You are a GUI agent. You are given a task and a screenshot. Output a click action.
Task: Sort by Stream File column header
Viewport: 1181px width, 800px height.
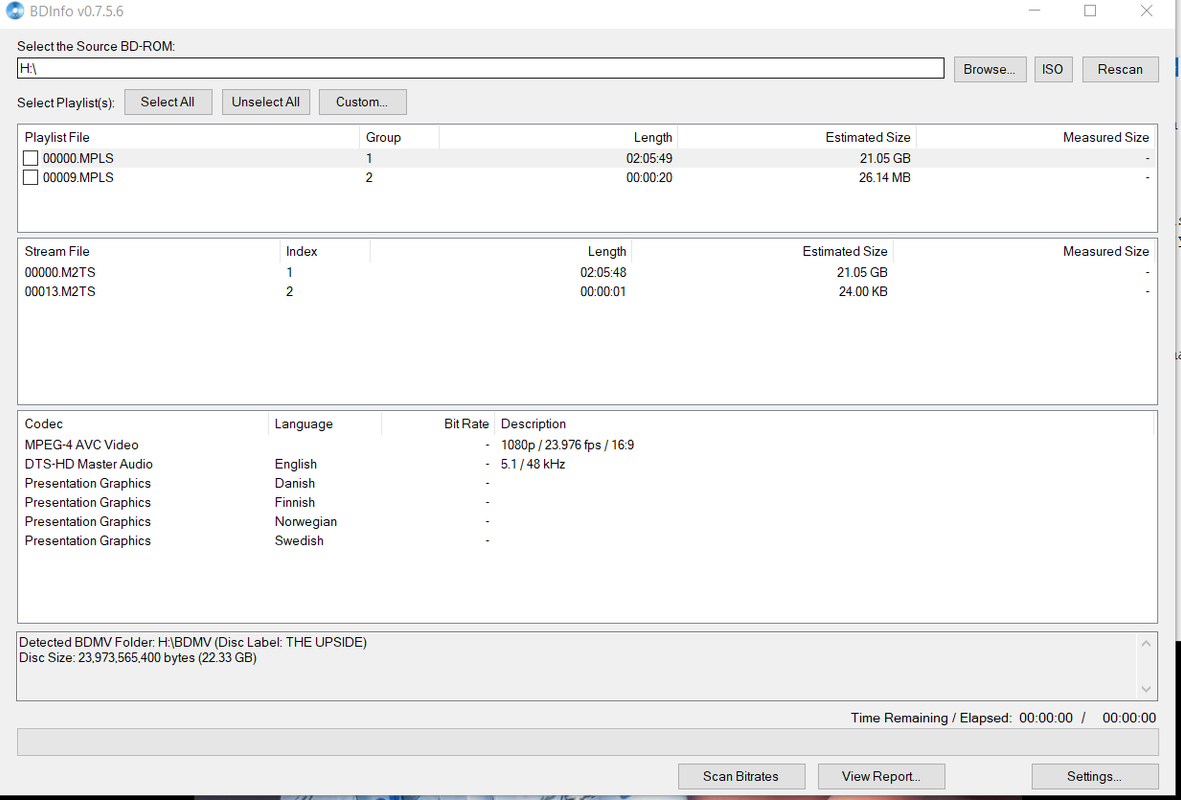(150, 251)
